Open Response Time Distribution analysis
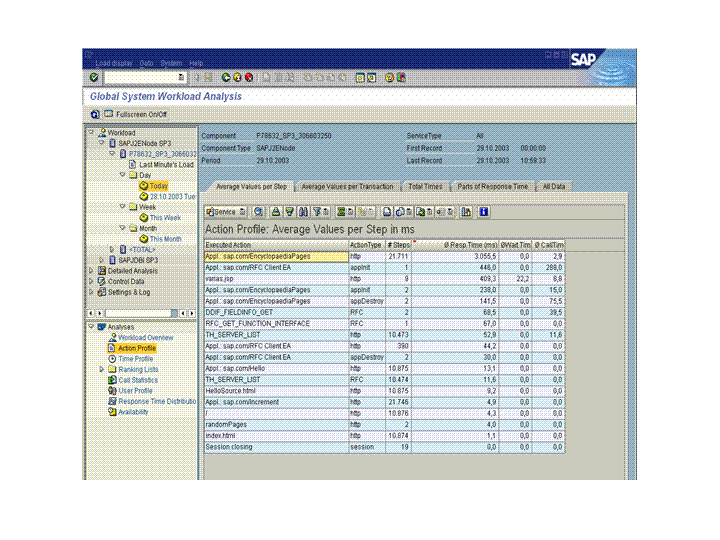This screenshot has height=540, width=720. click(157, 400)
